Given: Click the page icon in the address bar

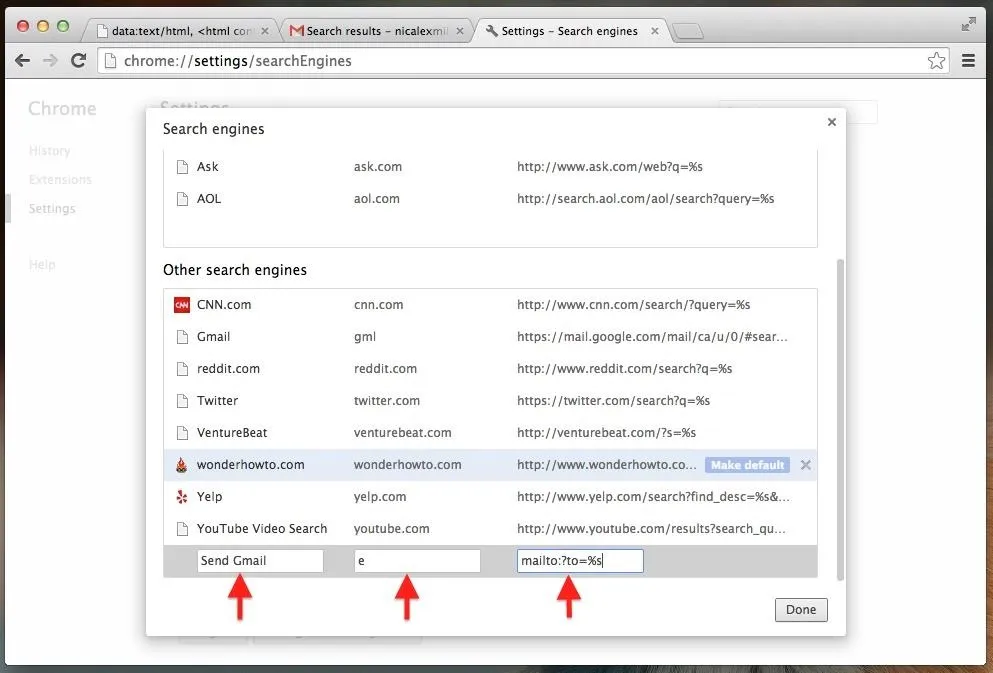Looking at the screenshot, I should tap(110, 61).
